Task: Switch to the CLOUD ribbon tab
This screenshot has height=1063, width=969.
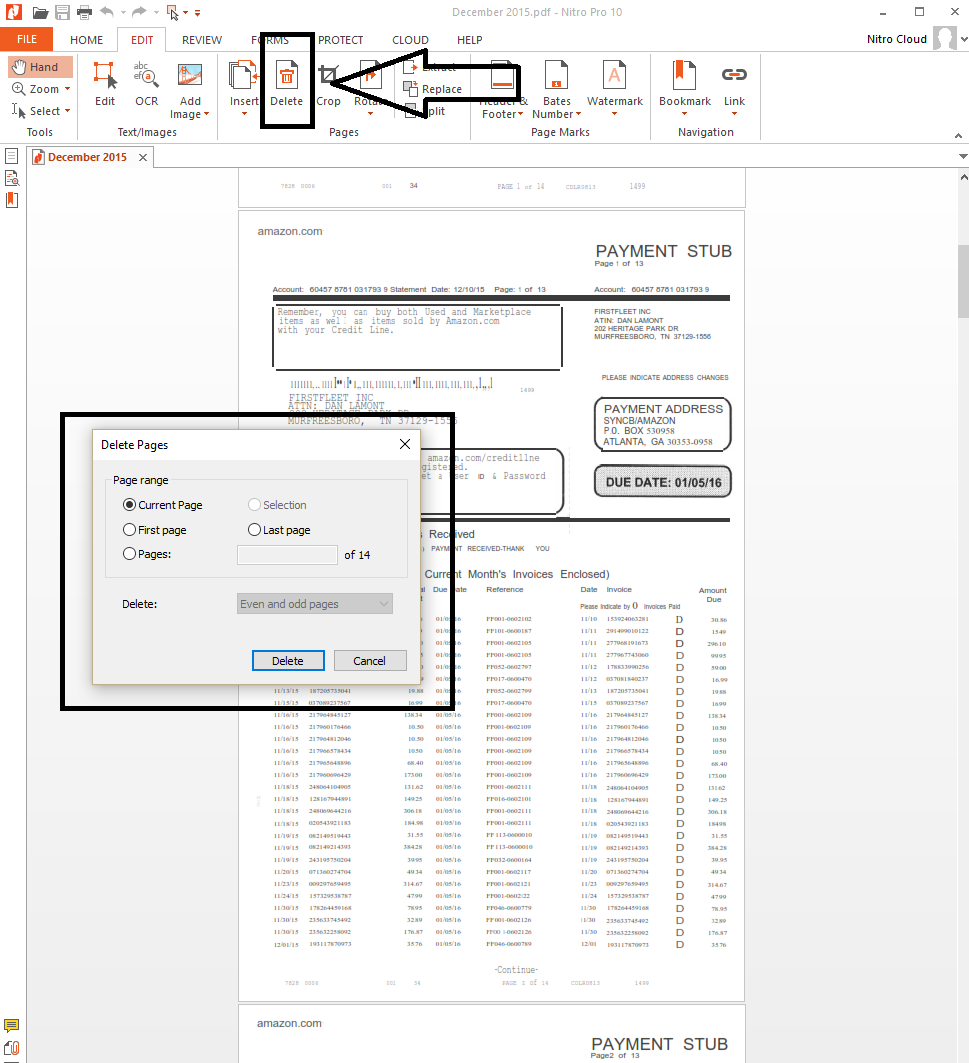Action: (410, 40)
